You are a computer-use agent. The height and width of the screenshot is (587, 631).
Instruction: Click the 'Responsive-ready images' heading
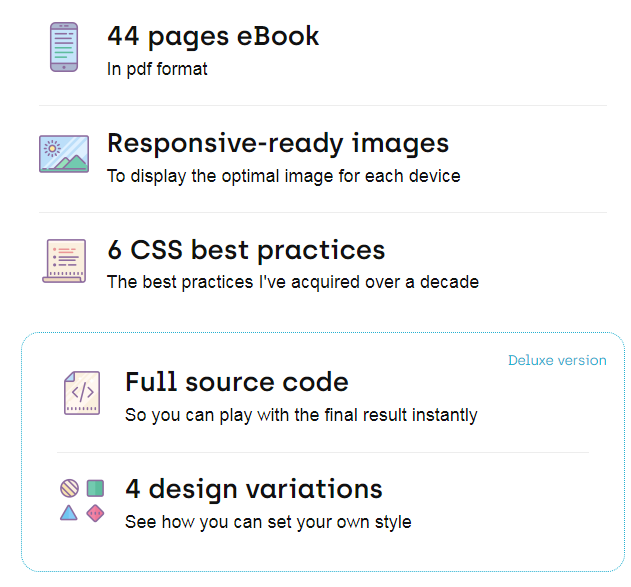(x=277, y=143)
